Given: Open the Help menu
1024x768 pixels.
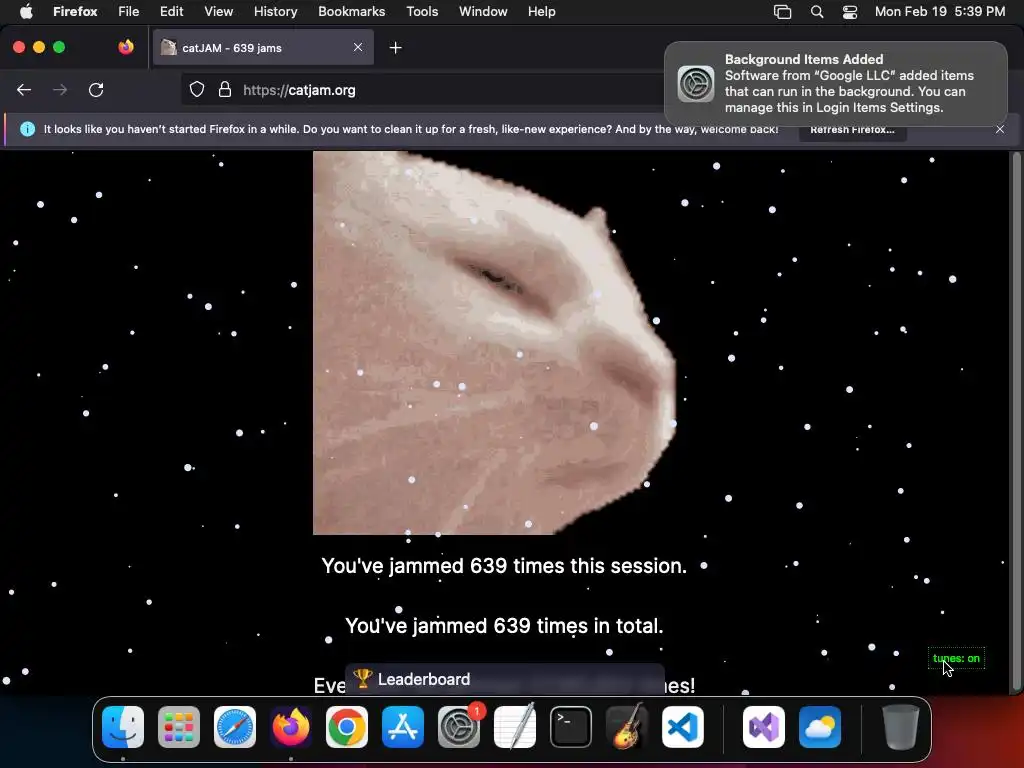Looking at the screenshot, I should pos(541,12).
